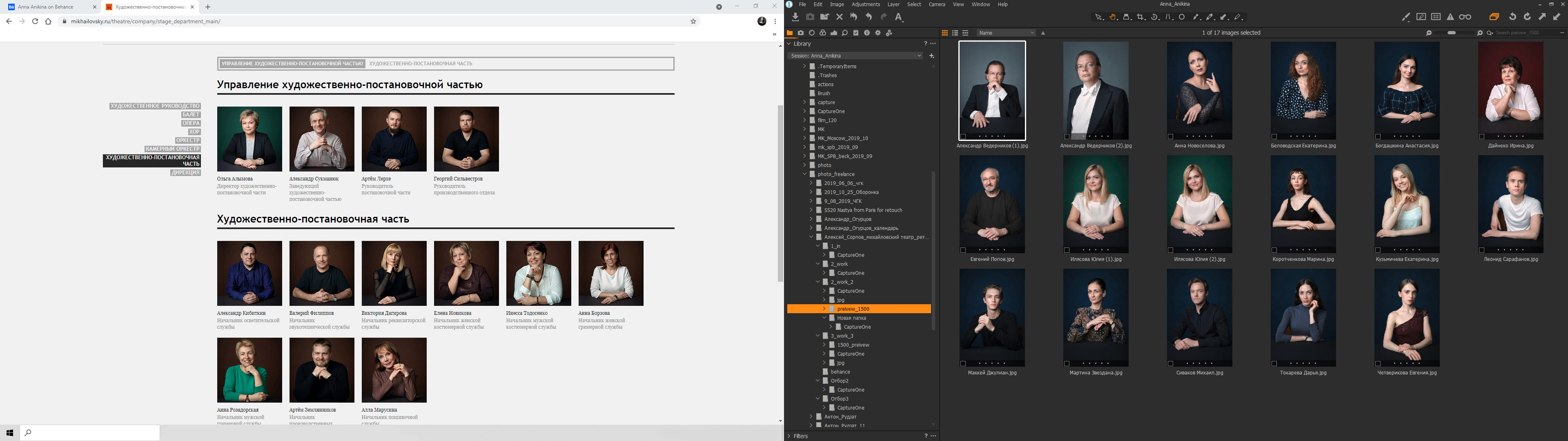The image size is (1568, 441).
Task: Click the thumbnail size slider handle
Action: [x=1452, y=33]
